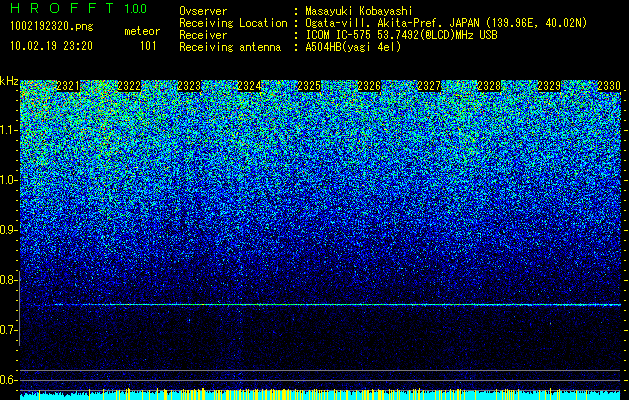Click the 0.7 kHz axis label

9,330
